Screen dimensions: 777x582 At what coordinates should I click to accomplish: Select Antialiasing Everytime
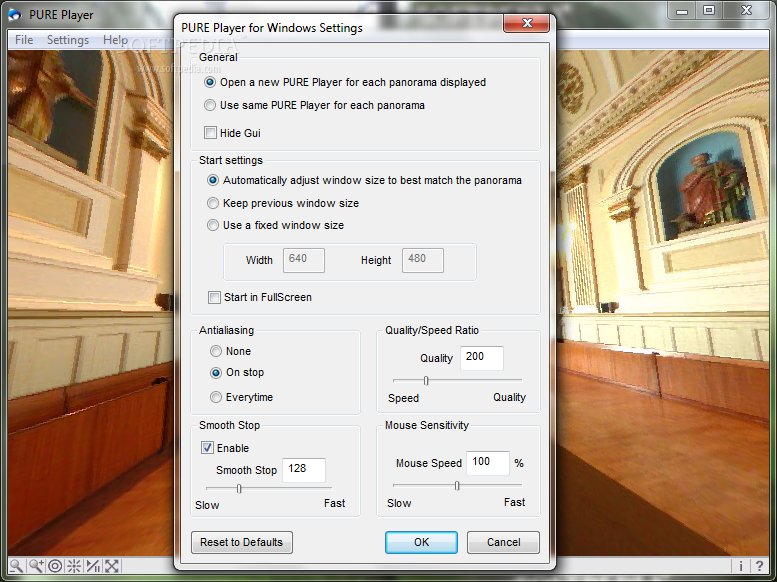click(x=216, y=397)
